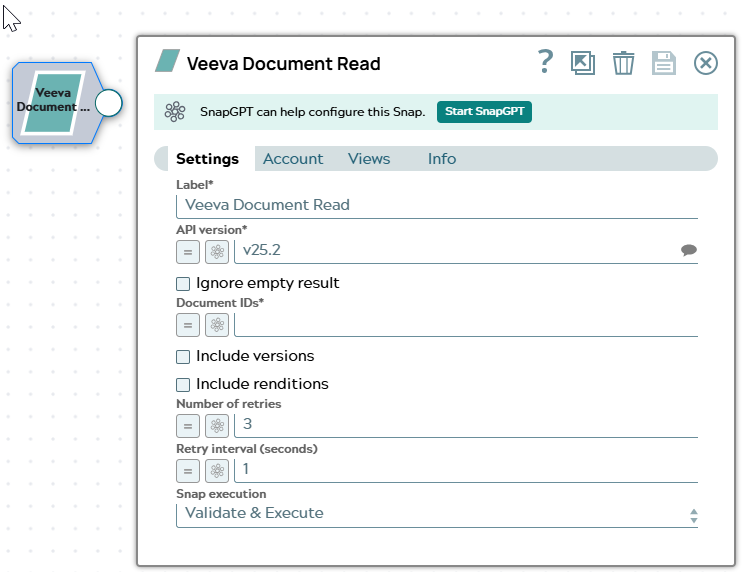Save settings with the floppy disk icon
This screenshot has width=743, height=572.
tap(663, 63)
